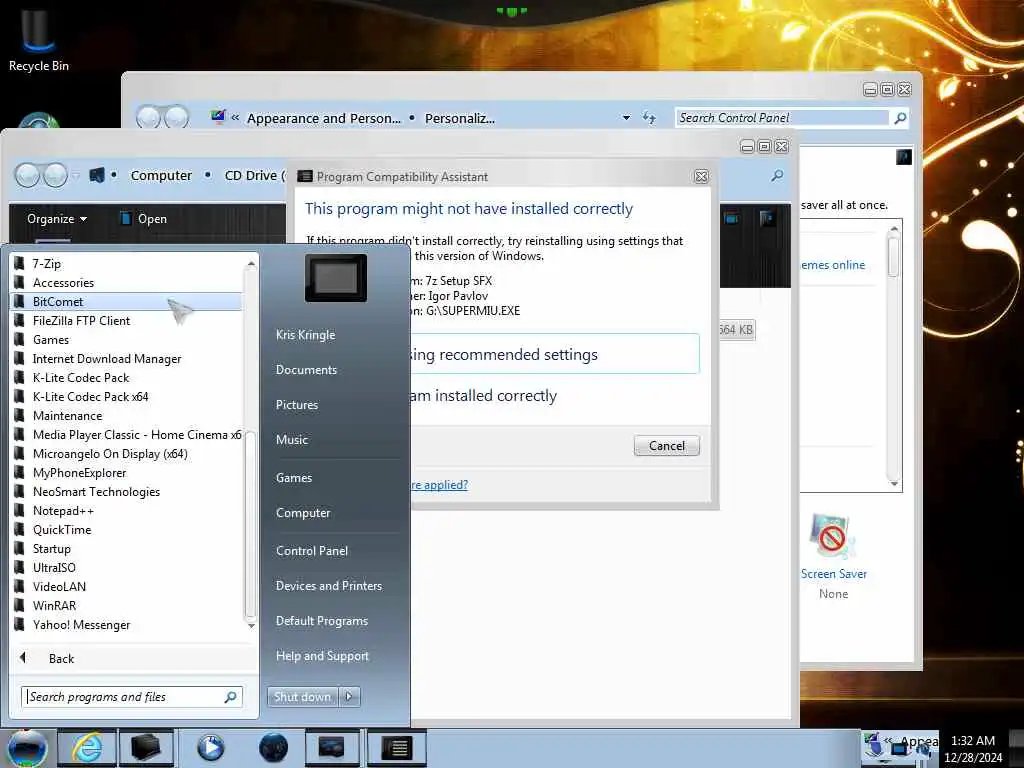Open Games in Start menu right pane
The width and height of the screenshot is (1024, 768).
coord(294,478)
